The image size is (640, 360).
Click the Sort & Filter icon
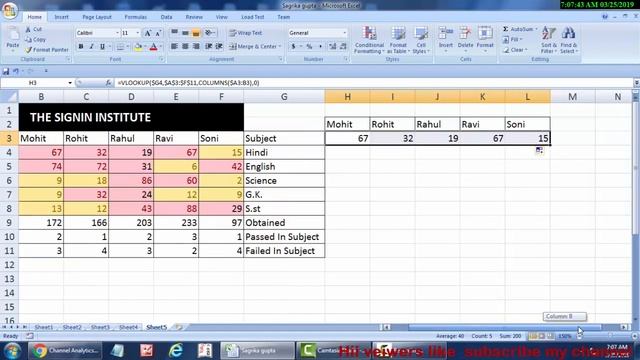[549, 33]
